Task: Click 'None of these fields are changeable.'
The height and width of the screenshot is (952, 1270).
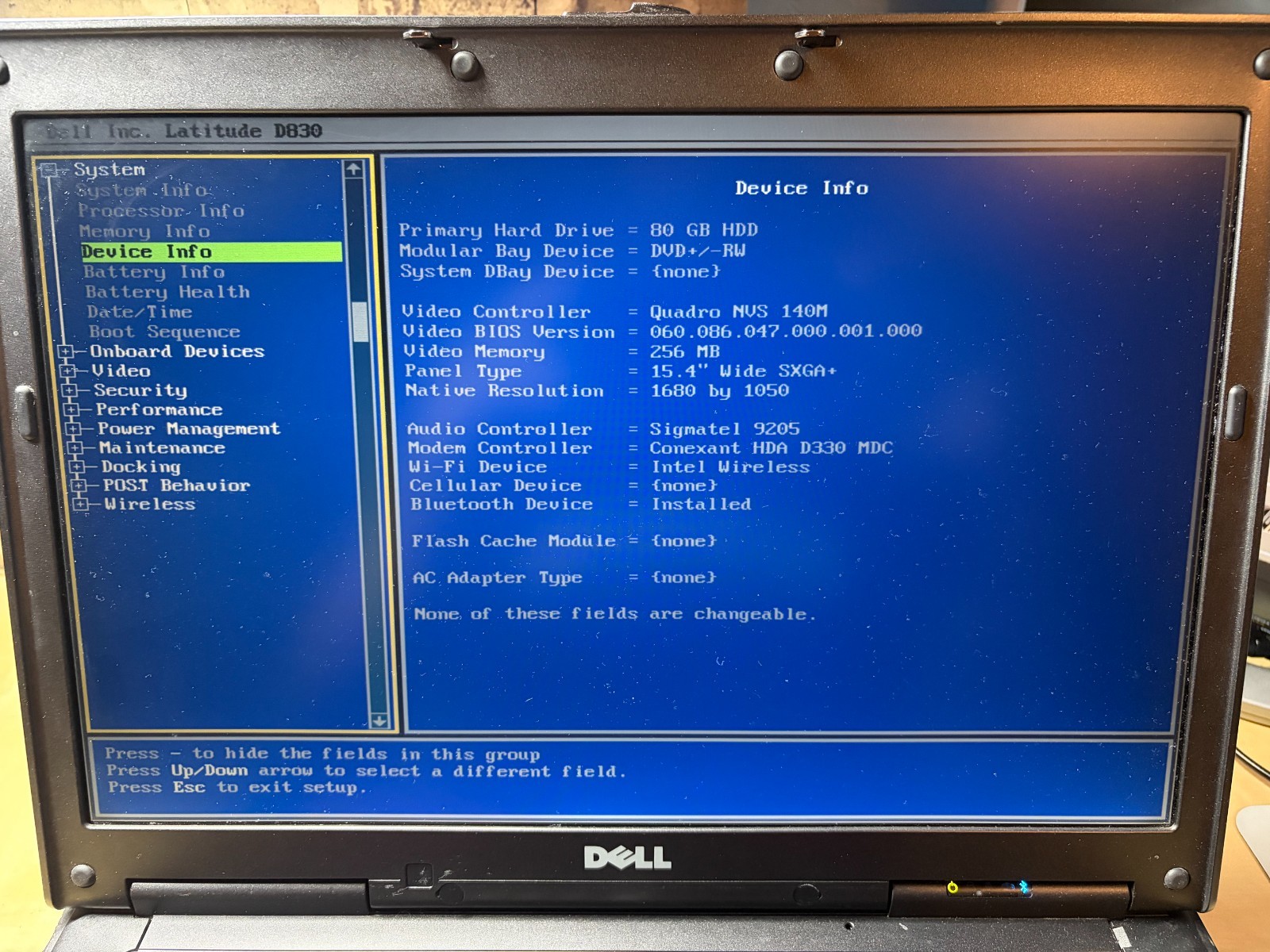Action: (x=614, y=614)
